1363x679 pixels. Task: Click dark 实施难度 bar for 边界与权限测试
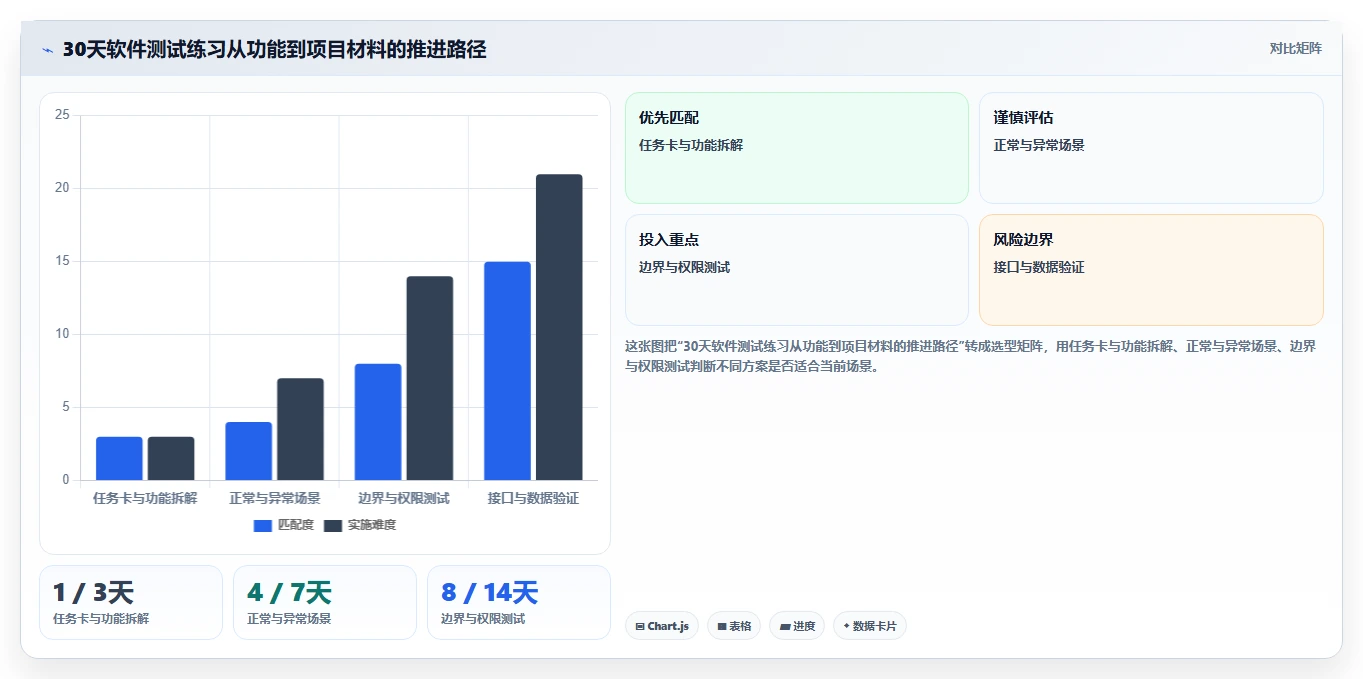click(x=430, y=378)
